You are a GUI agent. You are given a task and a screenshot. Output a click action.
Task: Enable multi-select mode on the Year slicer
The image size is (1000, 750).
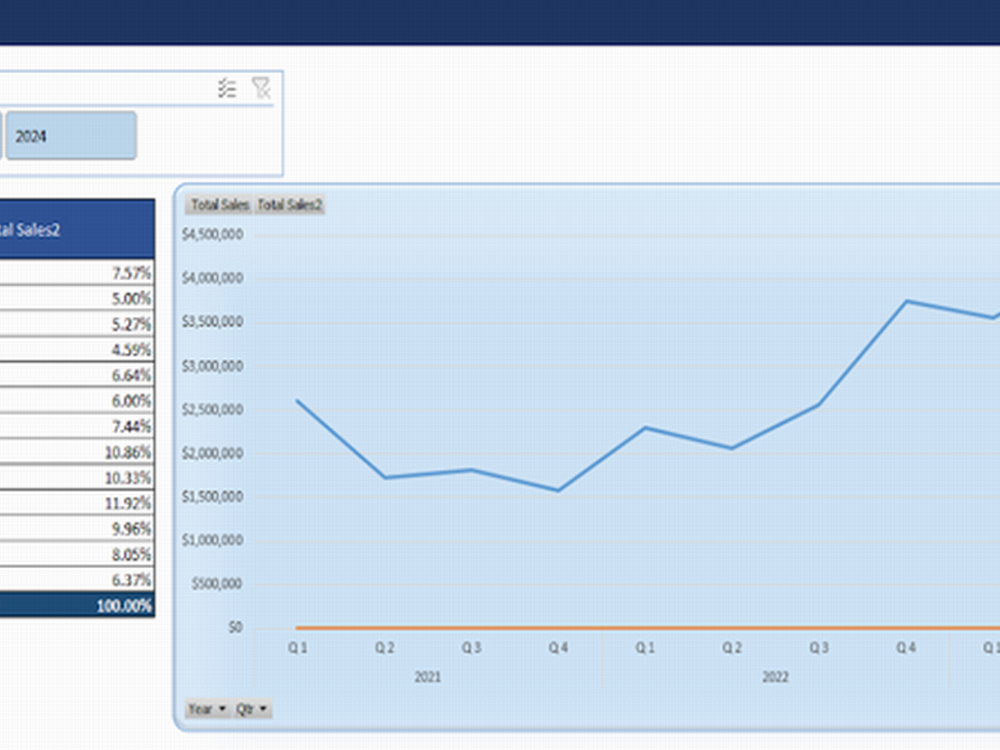tap(225, 87)
